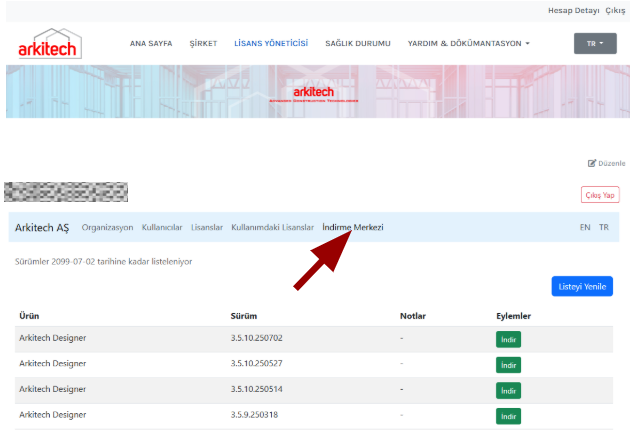Click the Ürün column header
631x431 pixels.
(29, 316)
